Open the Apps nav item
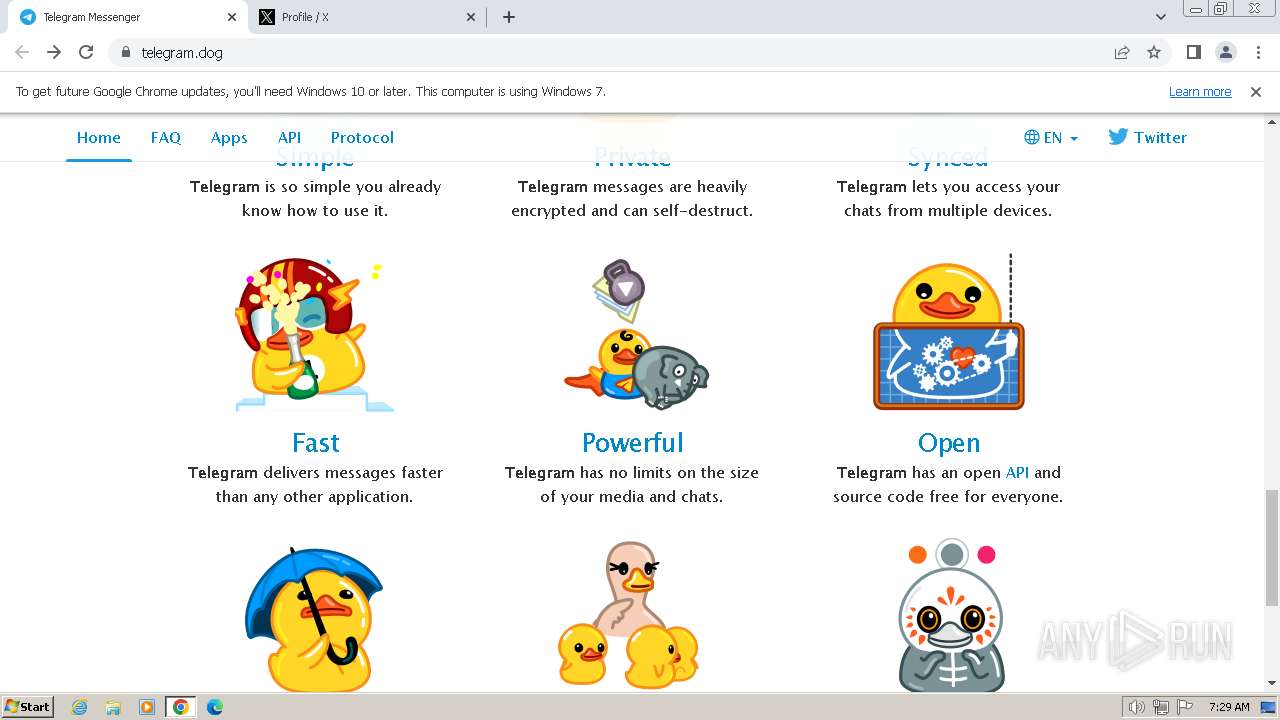This screenshot has height=720, width=1280. [x=229, y=138]
